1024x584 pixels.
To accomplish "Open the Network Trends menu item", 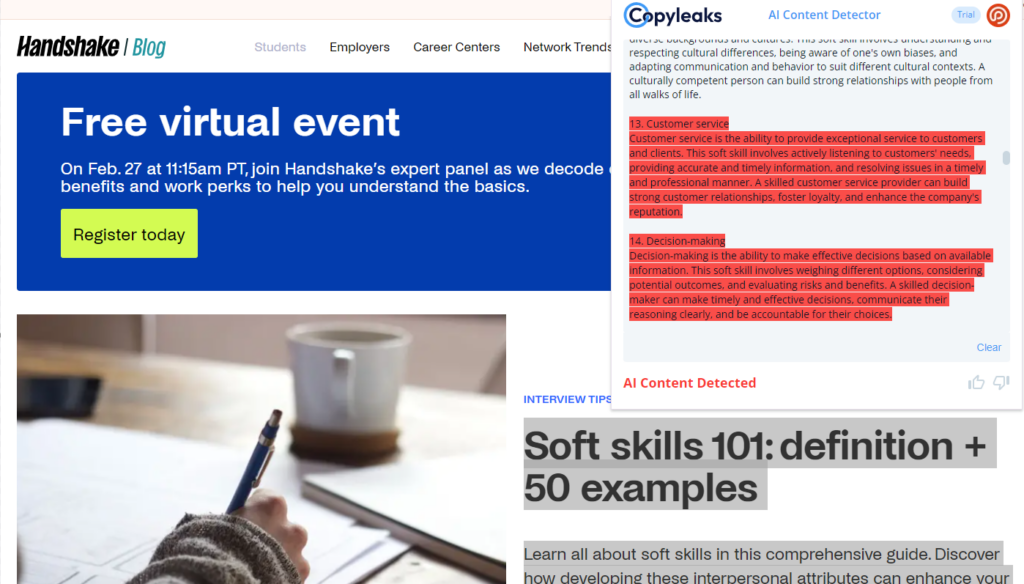I will pos(567,47).
